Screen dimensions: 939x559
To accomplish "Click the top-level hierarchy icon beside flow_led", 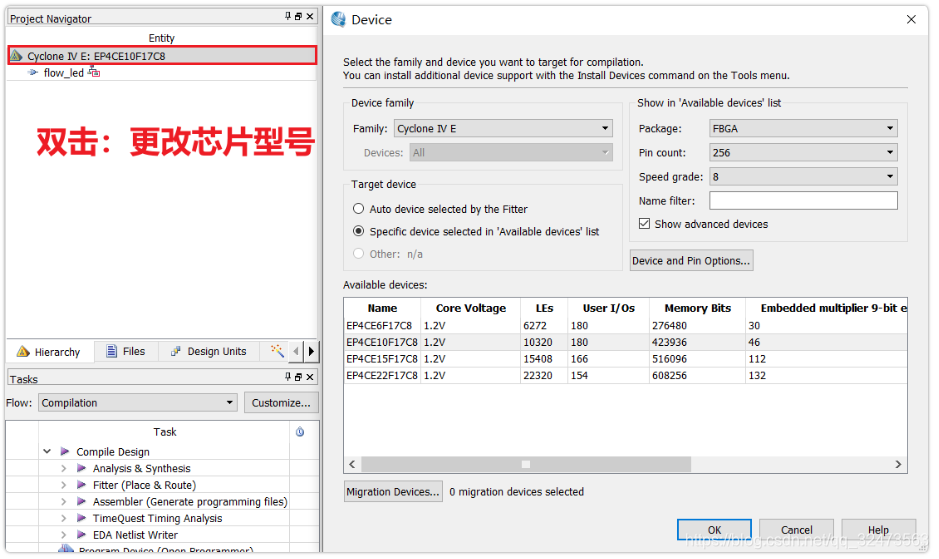I will pyautogui.click(x=94, y=72).
